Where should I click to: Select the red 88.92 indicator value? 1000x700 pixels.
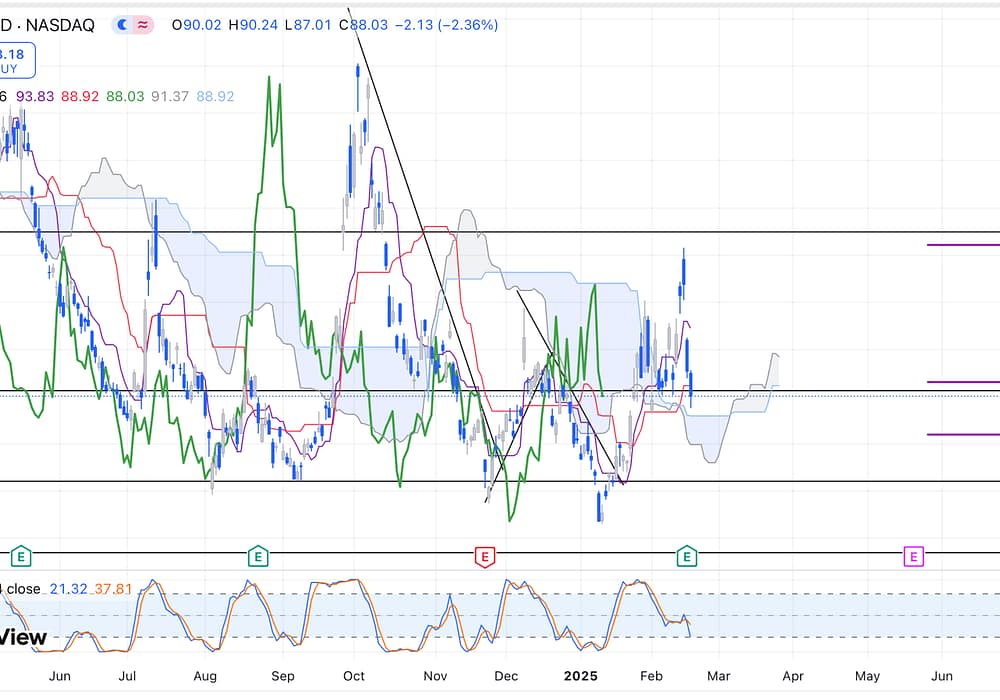coord(78,97)
